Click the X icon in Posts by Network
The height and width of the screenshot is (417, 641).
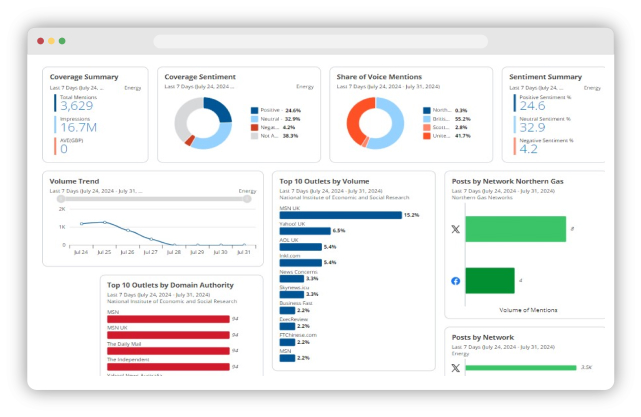tap(456, 368)
